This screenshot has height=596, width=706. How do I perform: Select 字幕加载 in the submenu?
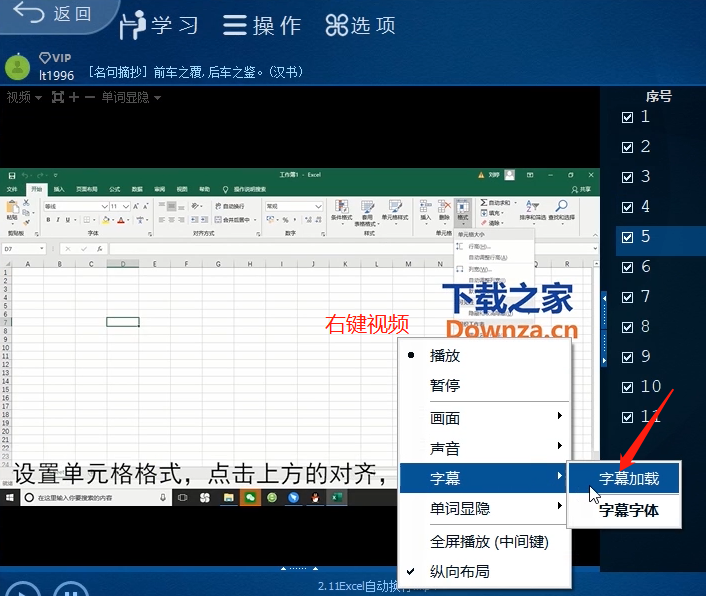coord(628,478)
